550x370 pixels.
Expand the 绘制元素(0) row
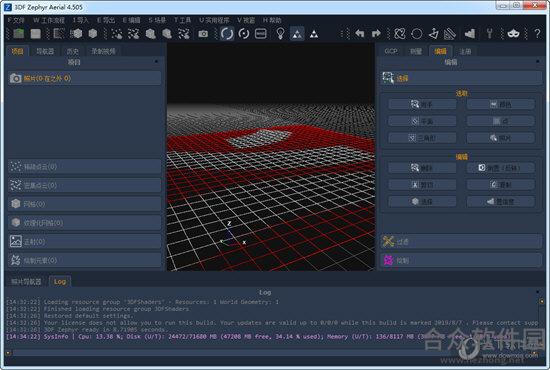click(x=85, y=260)
